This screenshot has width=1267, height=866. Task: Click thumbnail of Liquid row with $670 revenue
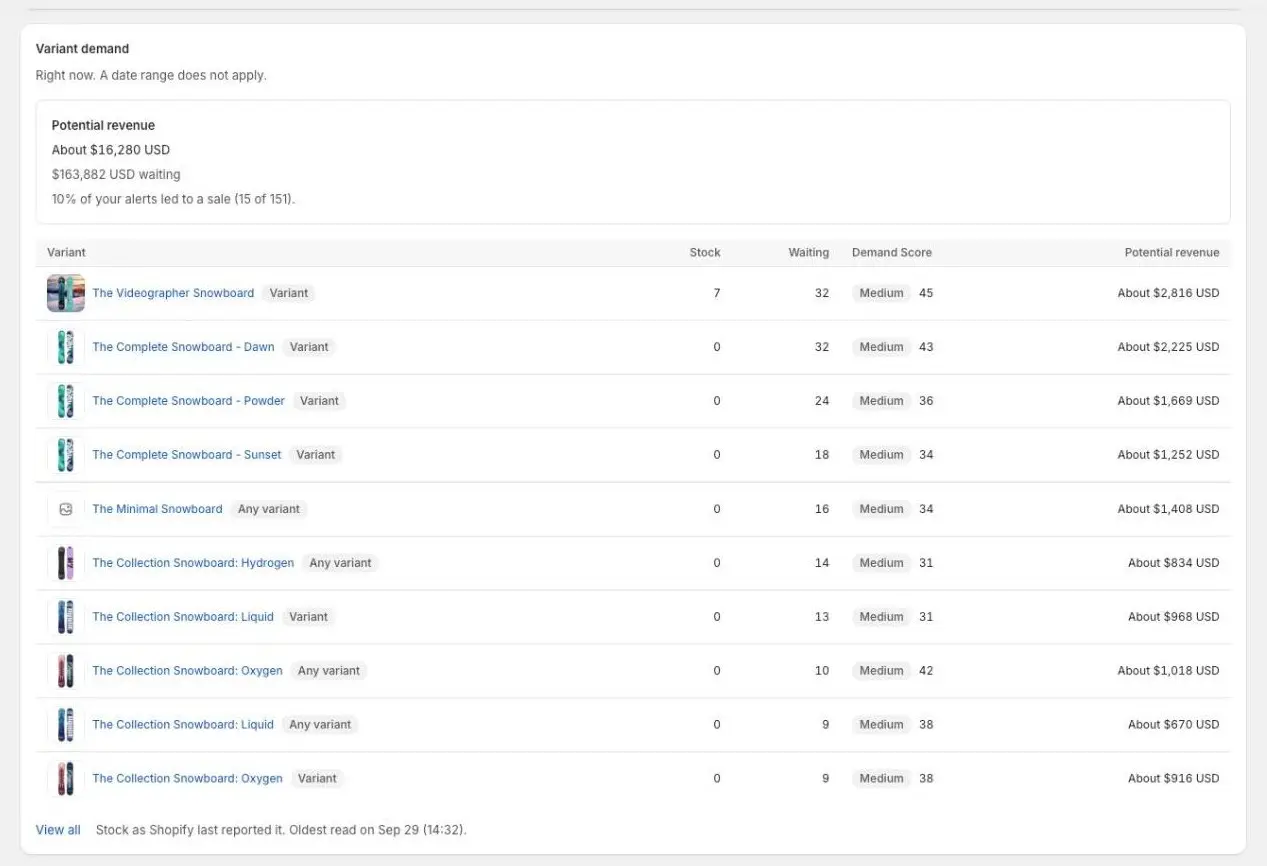pyautogui.click(x=66, y=725)
